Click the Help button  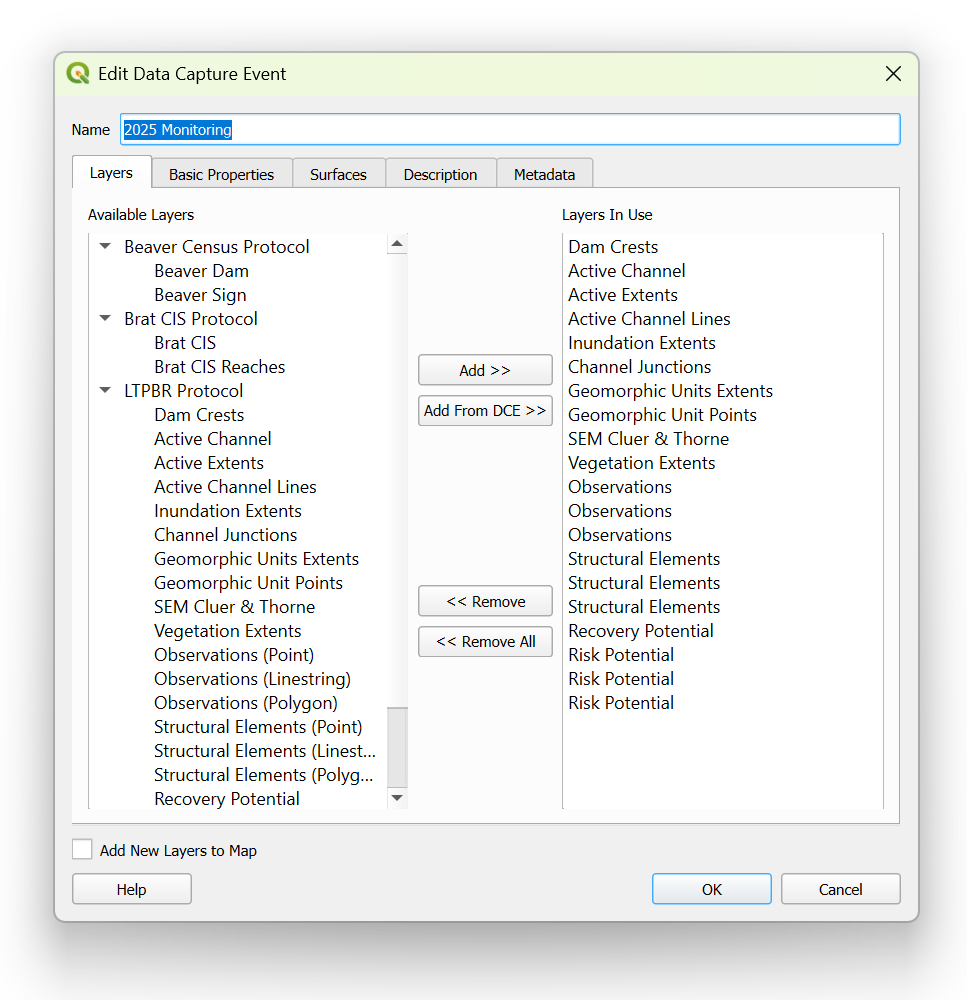(x=131, y=889)
